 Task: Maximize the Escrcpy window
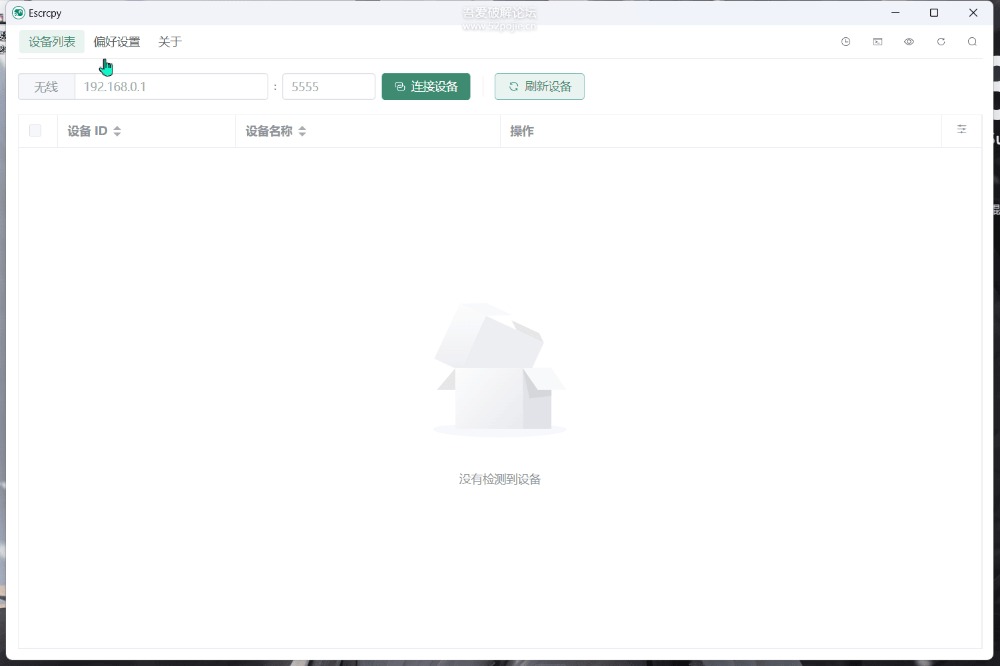[x=934, y=13]
